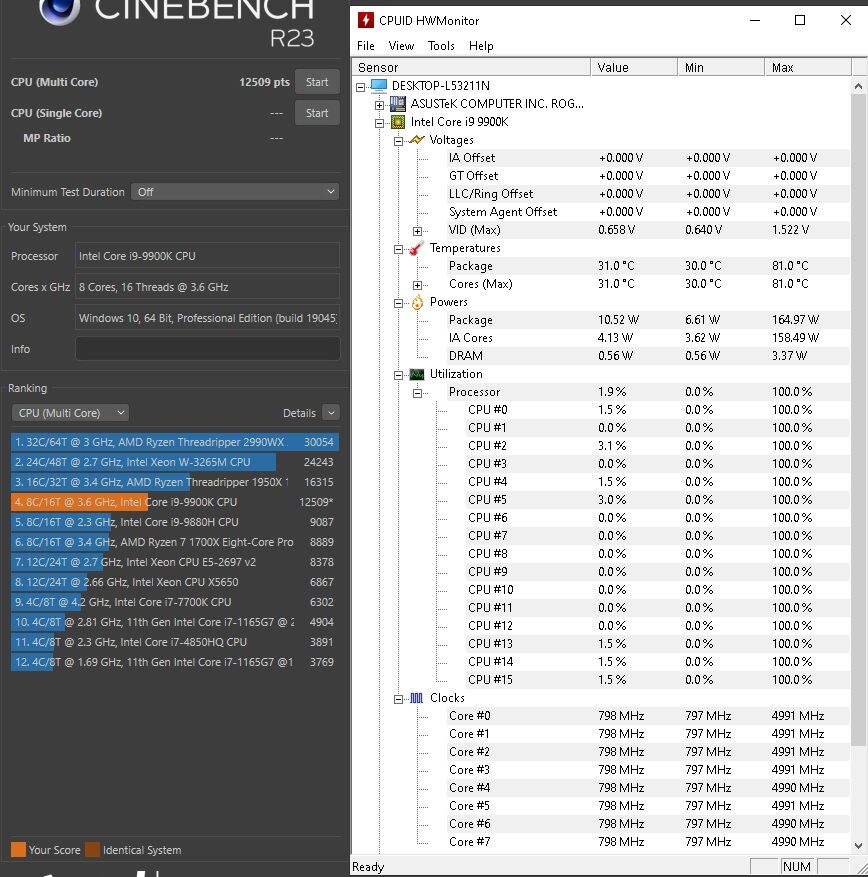The height and width of the screenshot is (877, 868).
Task: Click the Info input field in Cinebench
Action: 207,348
